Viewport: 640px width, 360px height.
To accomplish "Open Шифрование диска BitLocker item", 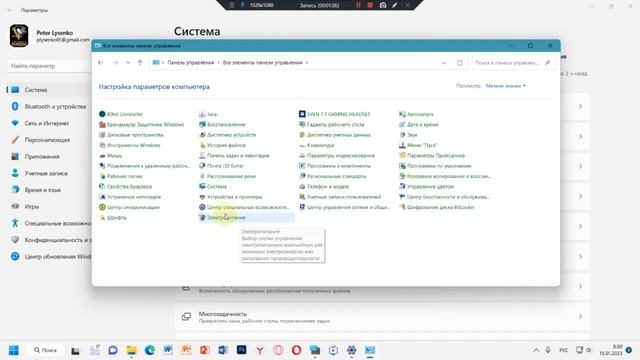I will pyautogui.click(x=436, y=207).
